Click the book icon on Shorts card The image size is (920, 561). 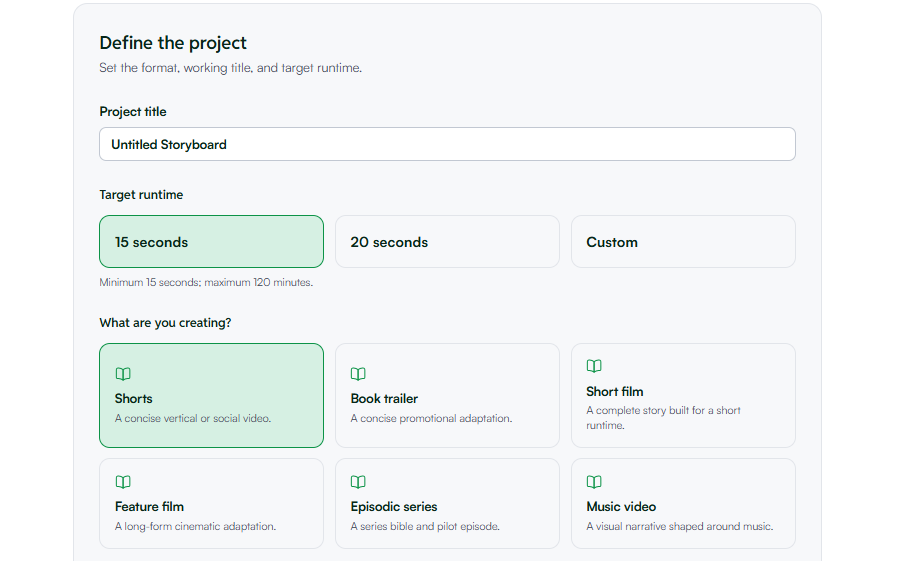(x=123, y=374)
